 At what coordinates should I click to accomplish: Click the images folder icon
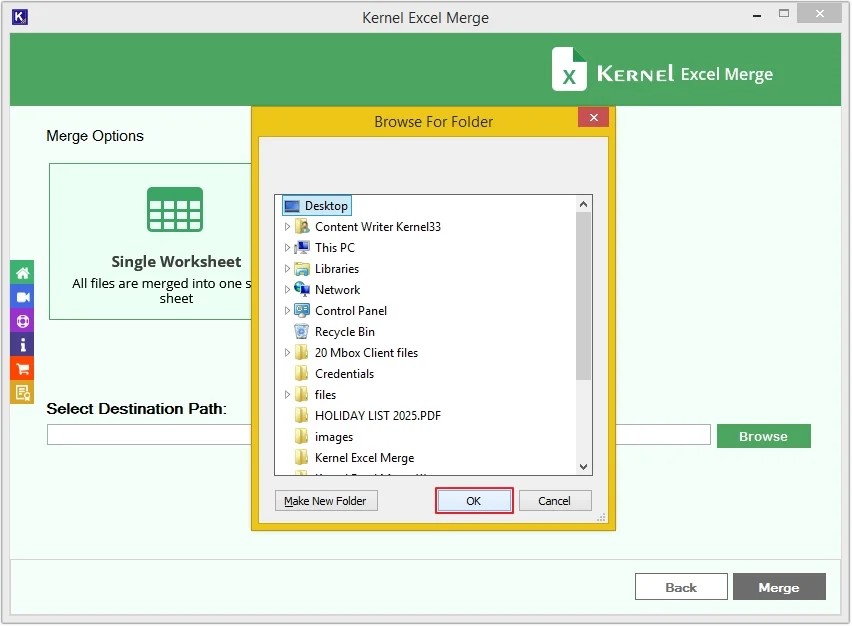[x=302, y=436]
